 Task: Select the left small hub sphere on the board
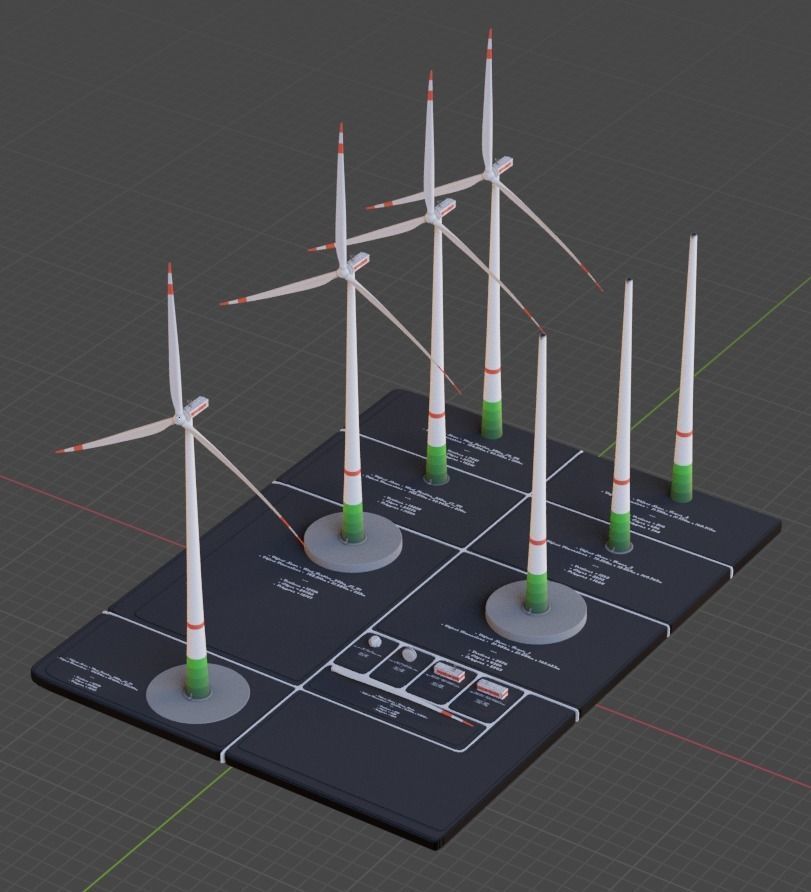pos(375,641)
